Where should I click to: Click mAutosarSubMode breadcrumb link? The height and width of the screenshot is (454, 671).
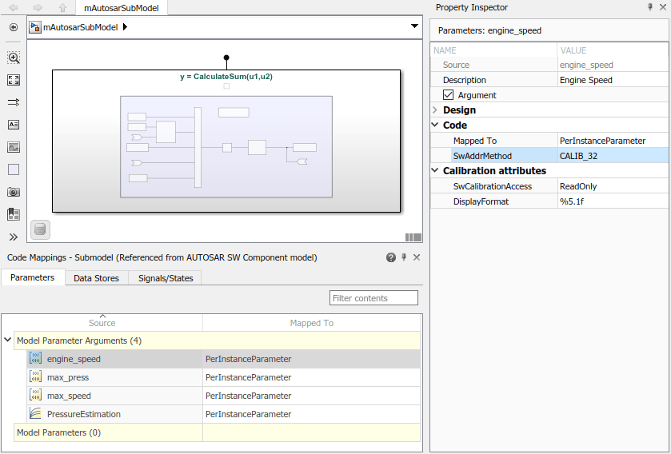[80, 27]
